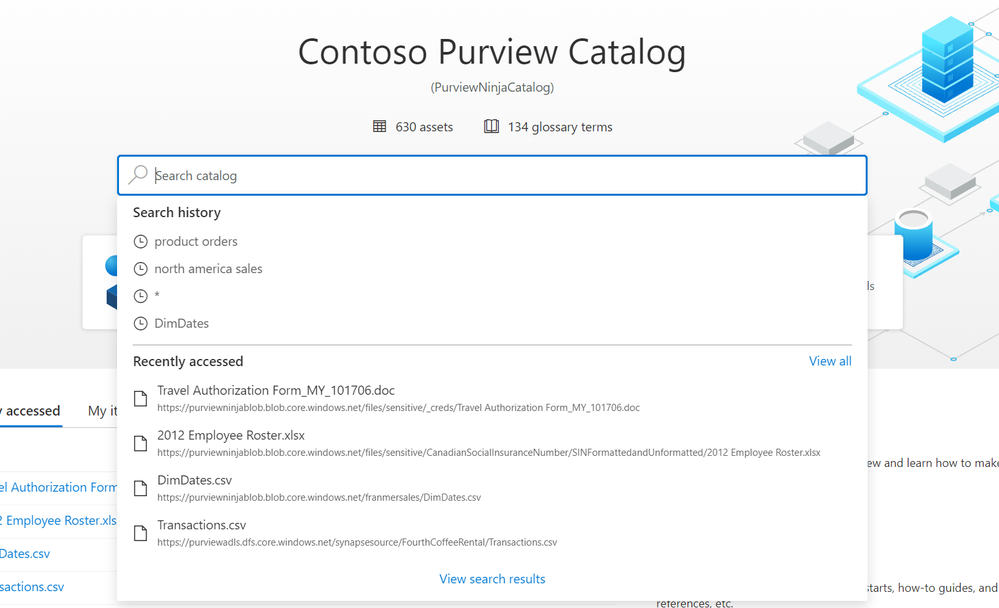Focus the Search catalog input field
999x608 pixels.
click(x=492, y=175)
